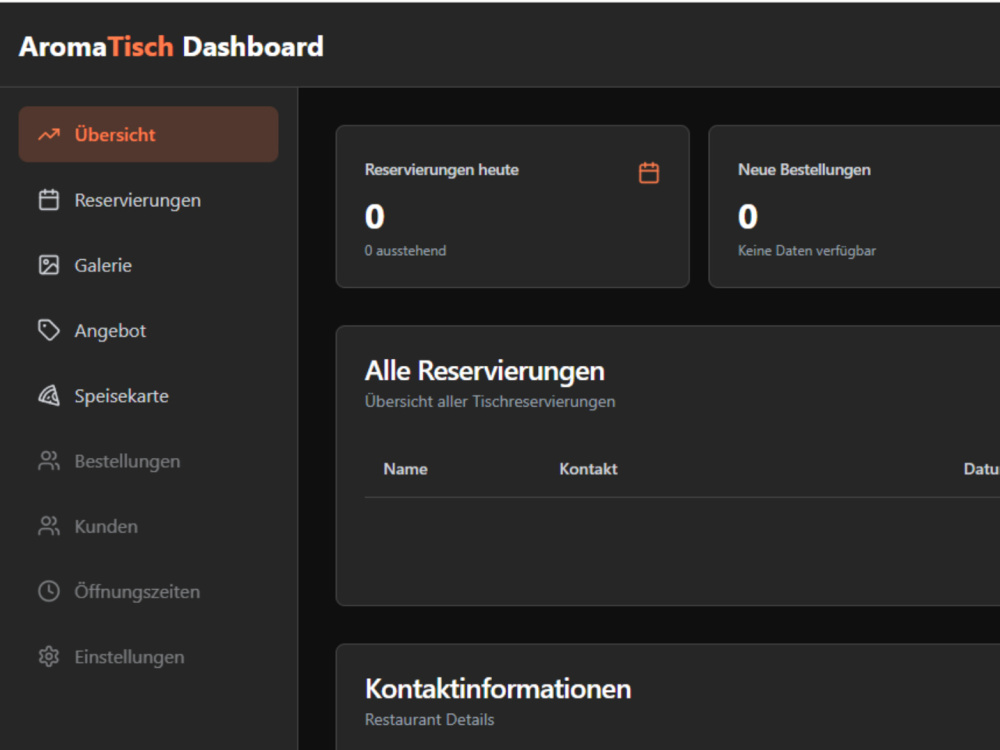
Task: Click the calendar icon beside Reservierungen
Action: tap(48, 200)
